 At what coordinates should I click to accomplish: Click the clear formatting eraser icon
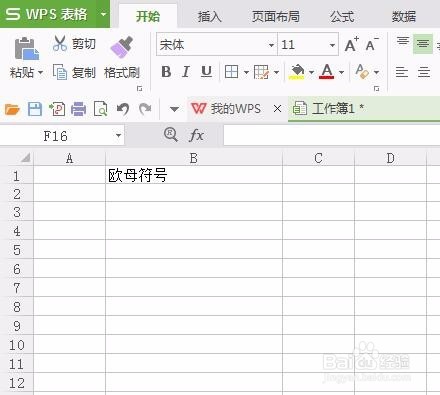point(362,72)
